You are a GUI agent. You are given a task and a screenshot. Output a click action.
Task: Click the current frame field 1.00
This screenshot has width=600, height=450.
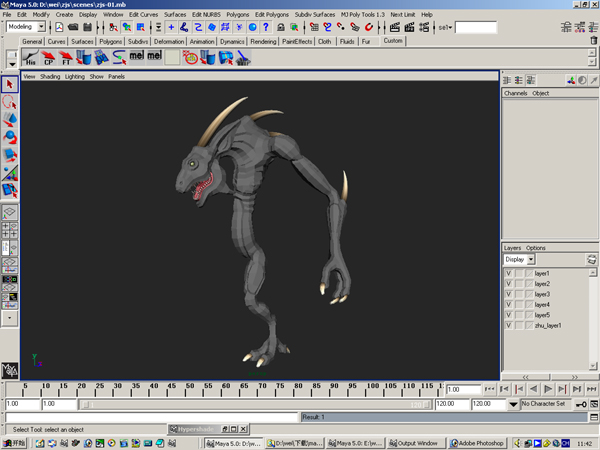(x=463, y=390)
